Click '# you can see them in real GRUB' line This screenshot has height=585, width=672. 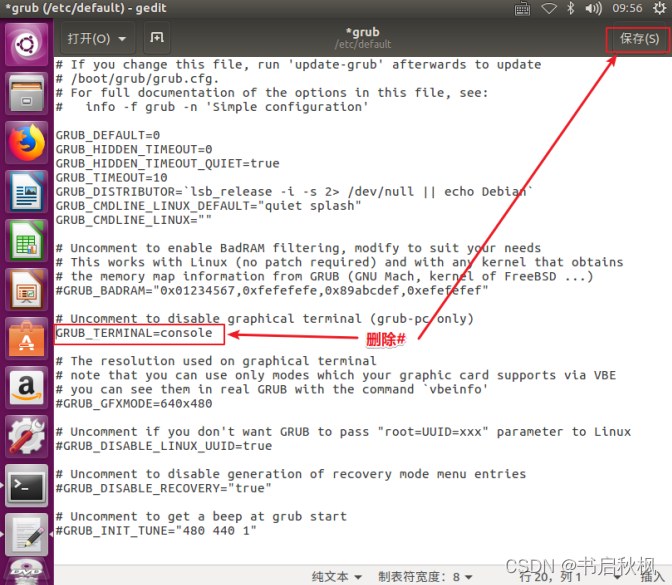click(272, 390)
